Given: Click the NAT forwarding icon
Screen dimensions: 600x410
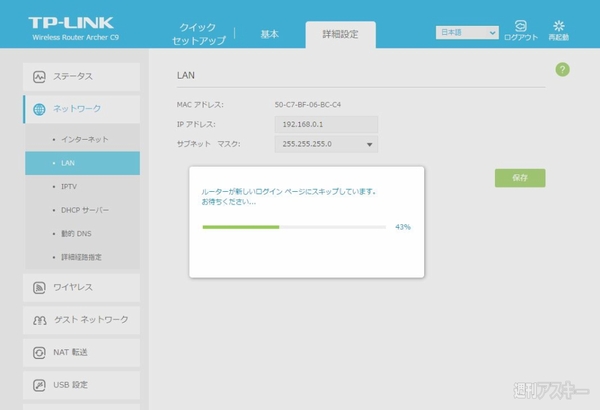Looking at the screenshot, I should [x=39, y=353].
